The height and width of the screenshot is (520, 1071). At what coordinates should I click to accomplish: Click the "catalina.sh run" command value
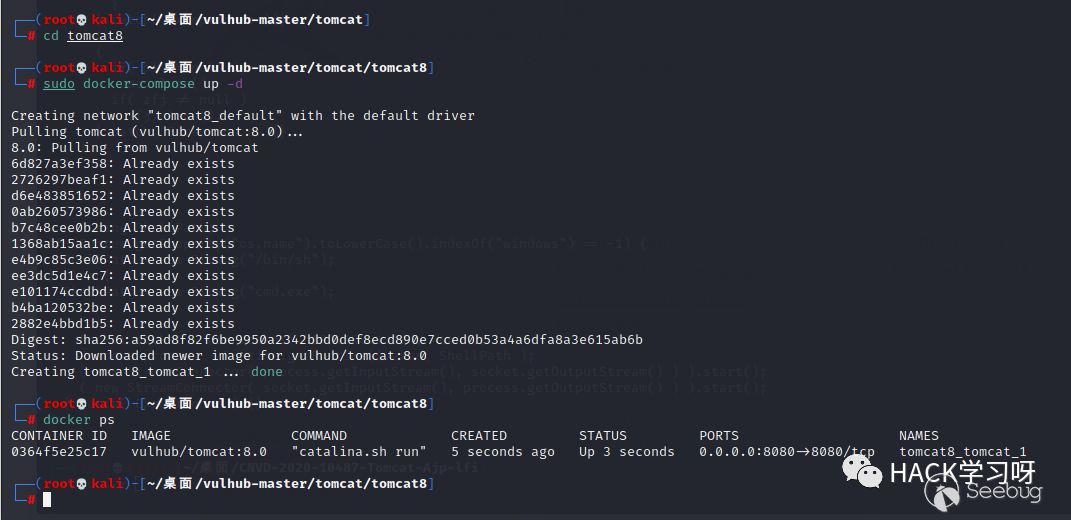click(x=359, y=452)
